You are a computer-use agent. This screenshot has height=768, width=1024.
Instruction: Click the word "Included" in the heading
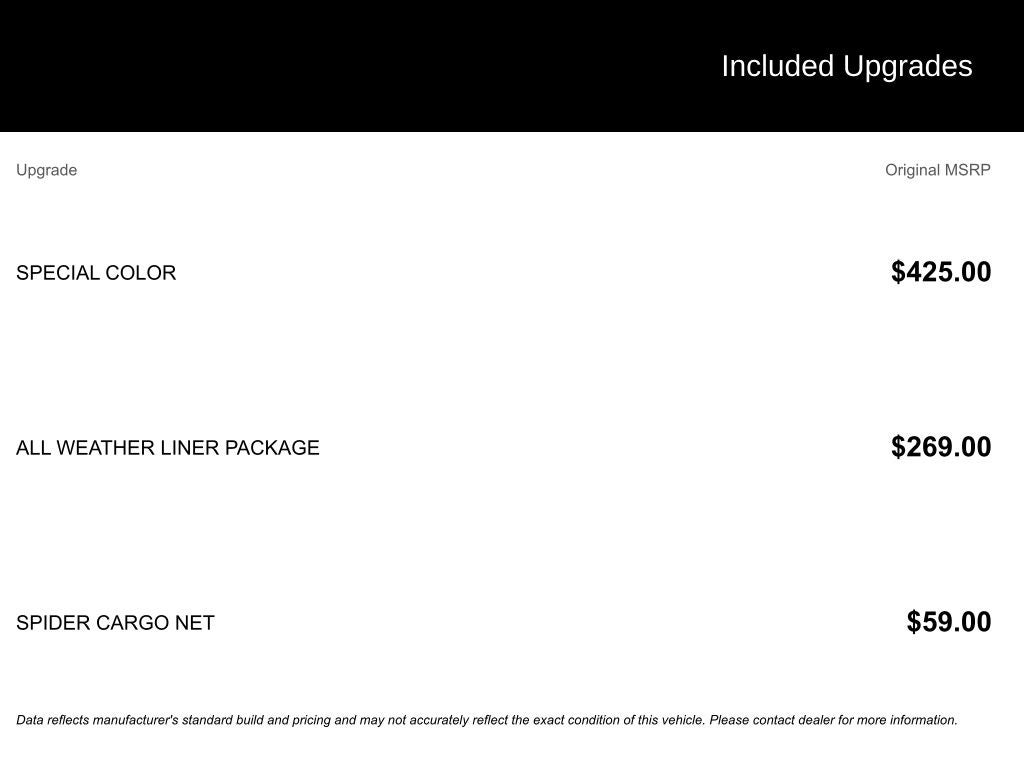click(778, 66)
